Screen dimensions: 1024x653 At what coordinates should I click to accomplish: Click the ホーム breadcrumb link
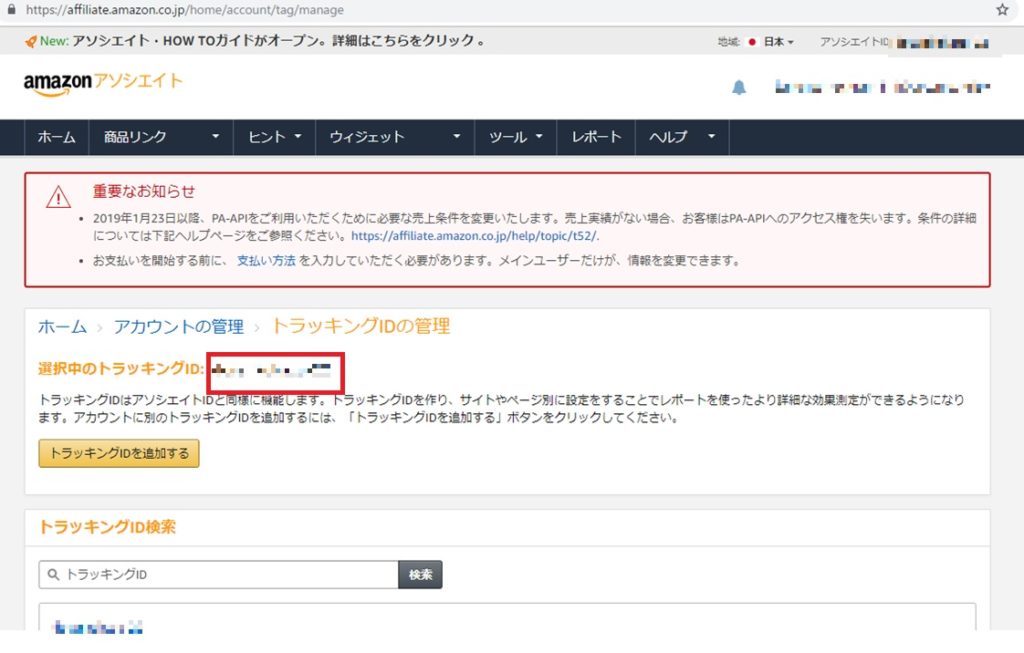point(62,326)
